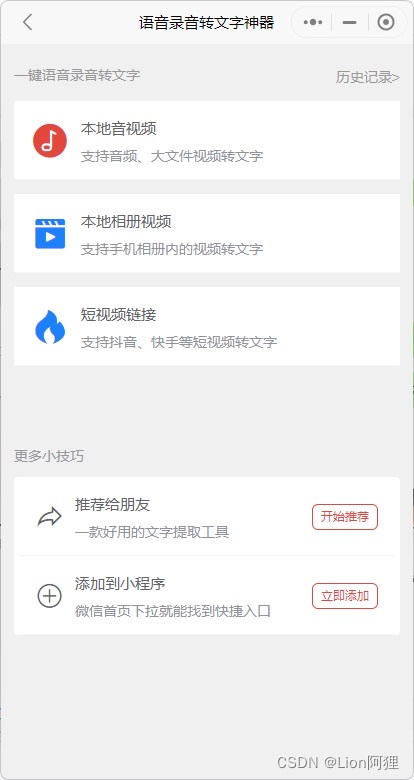Click the 添加到小程序 row label

(120, 584)
